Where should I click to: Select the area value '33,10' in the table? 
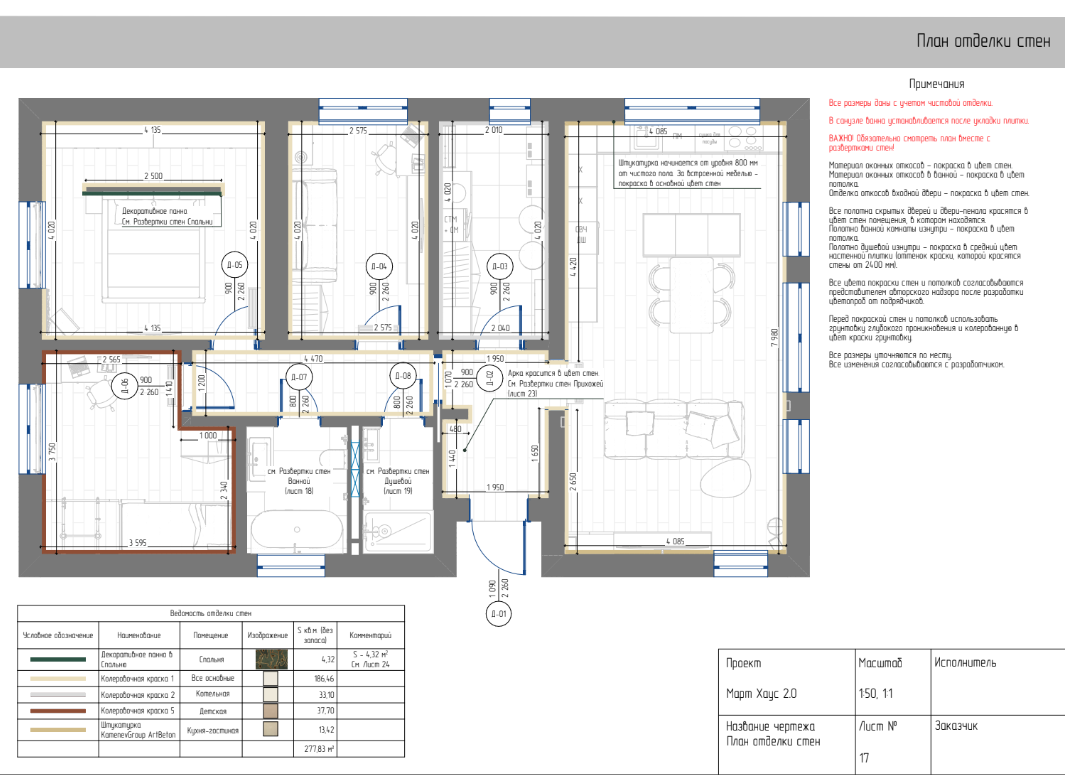coord(326,695)
